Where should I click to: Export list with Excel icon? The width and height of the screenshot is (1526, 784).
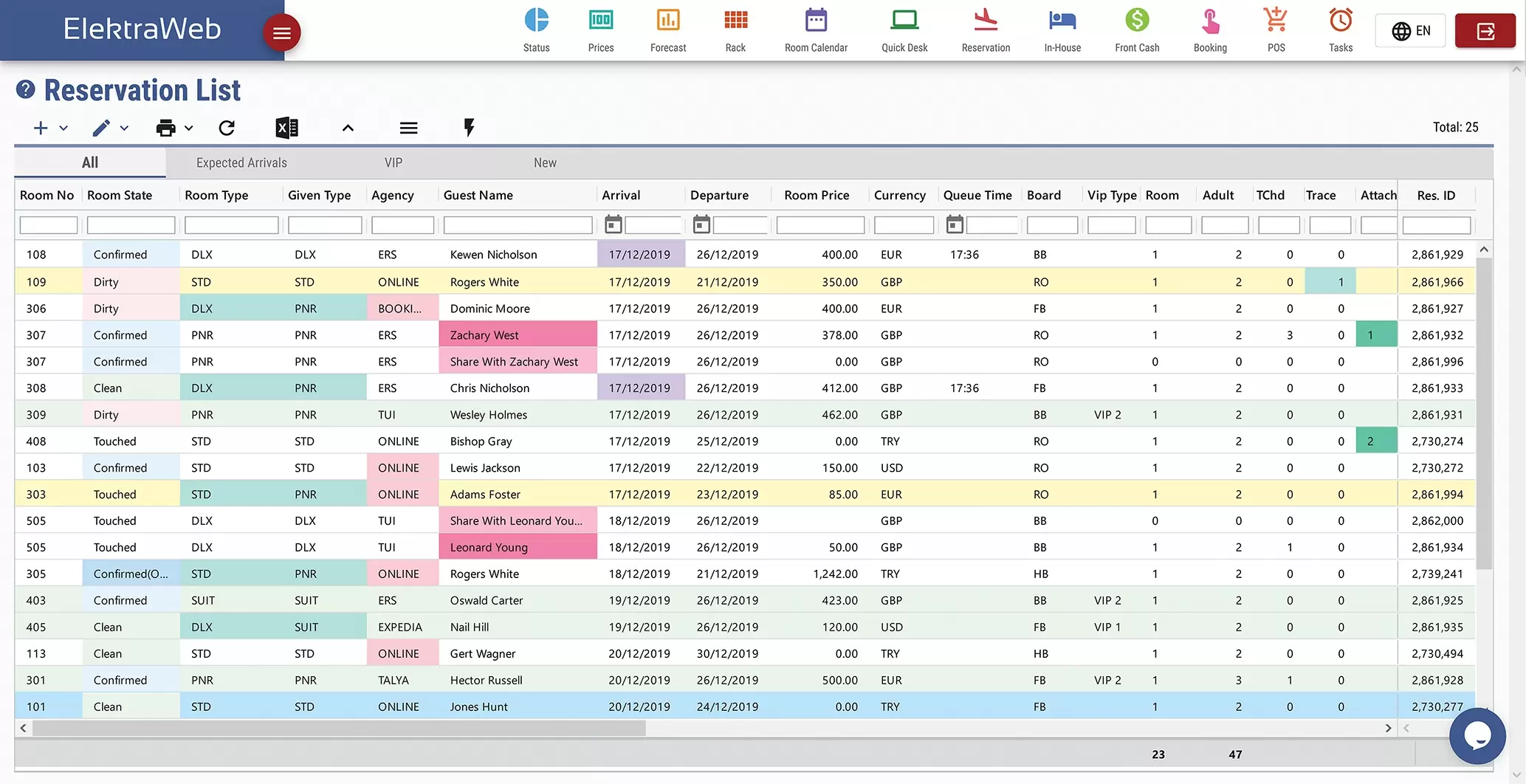point(286,128)
